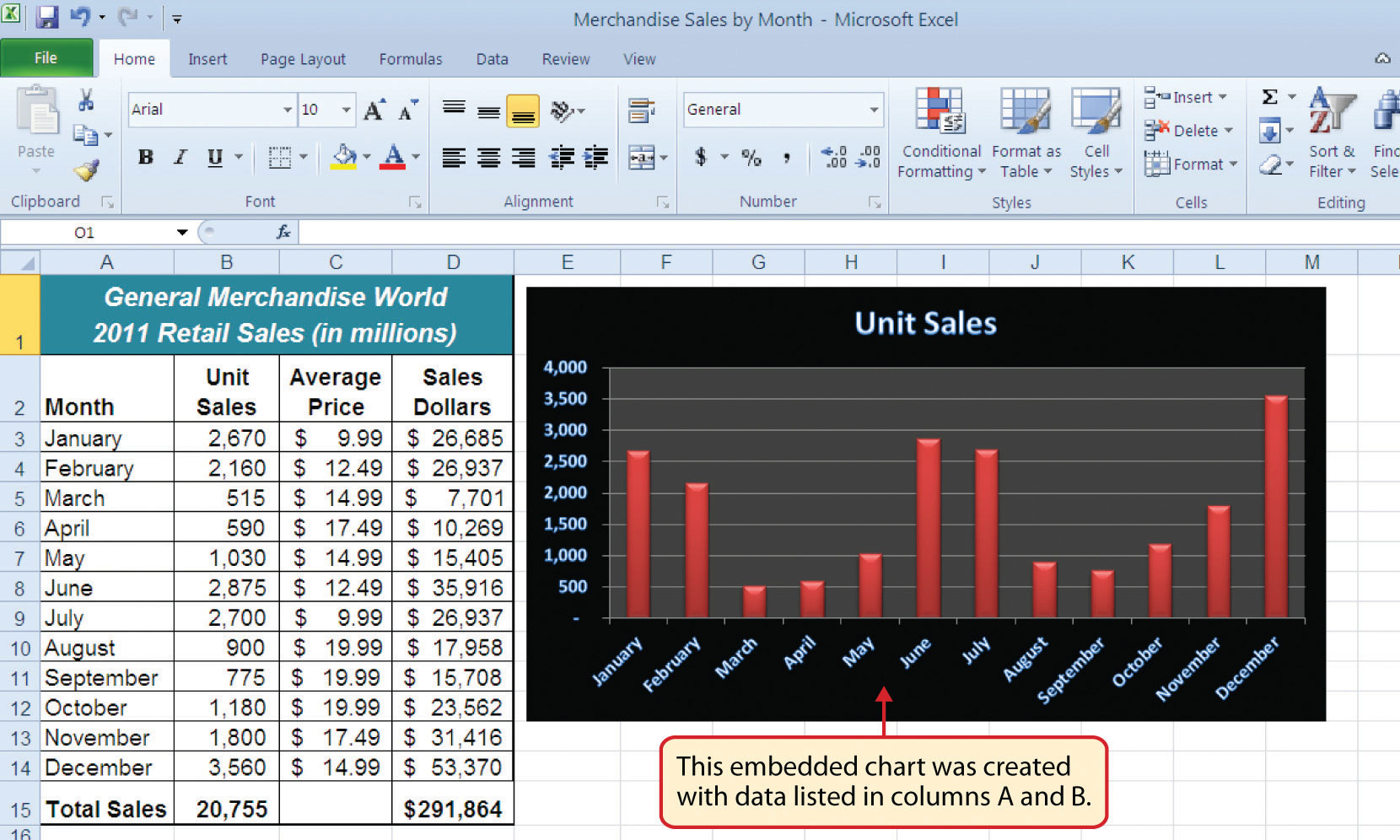Click the File menu button
Viewport: 1400px width, 840px height.
click(x=46, y=58)
